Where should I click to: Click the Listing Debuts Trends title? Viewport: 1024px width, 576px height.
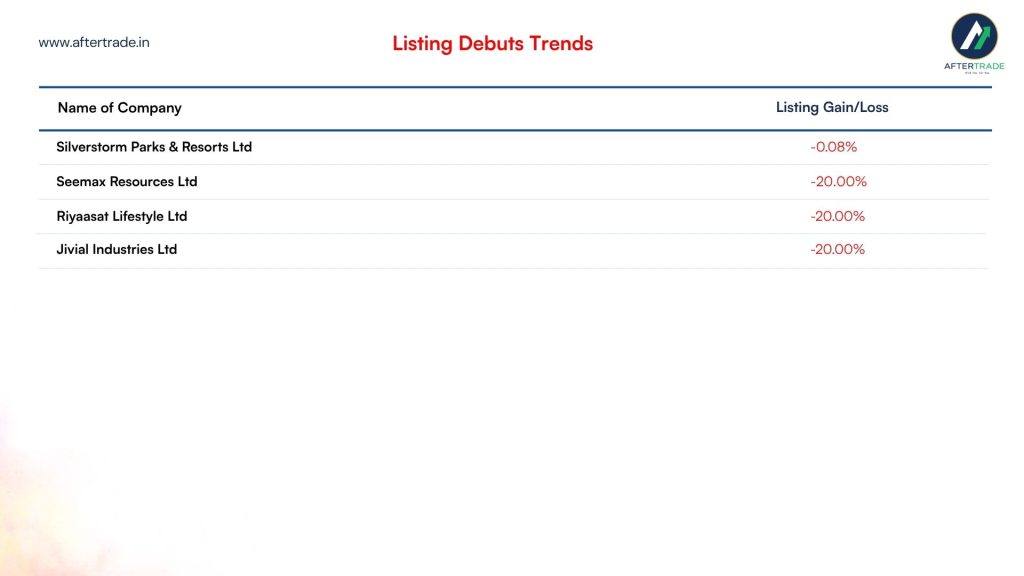[492, 43]
